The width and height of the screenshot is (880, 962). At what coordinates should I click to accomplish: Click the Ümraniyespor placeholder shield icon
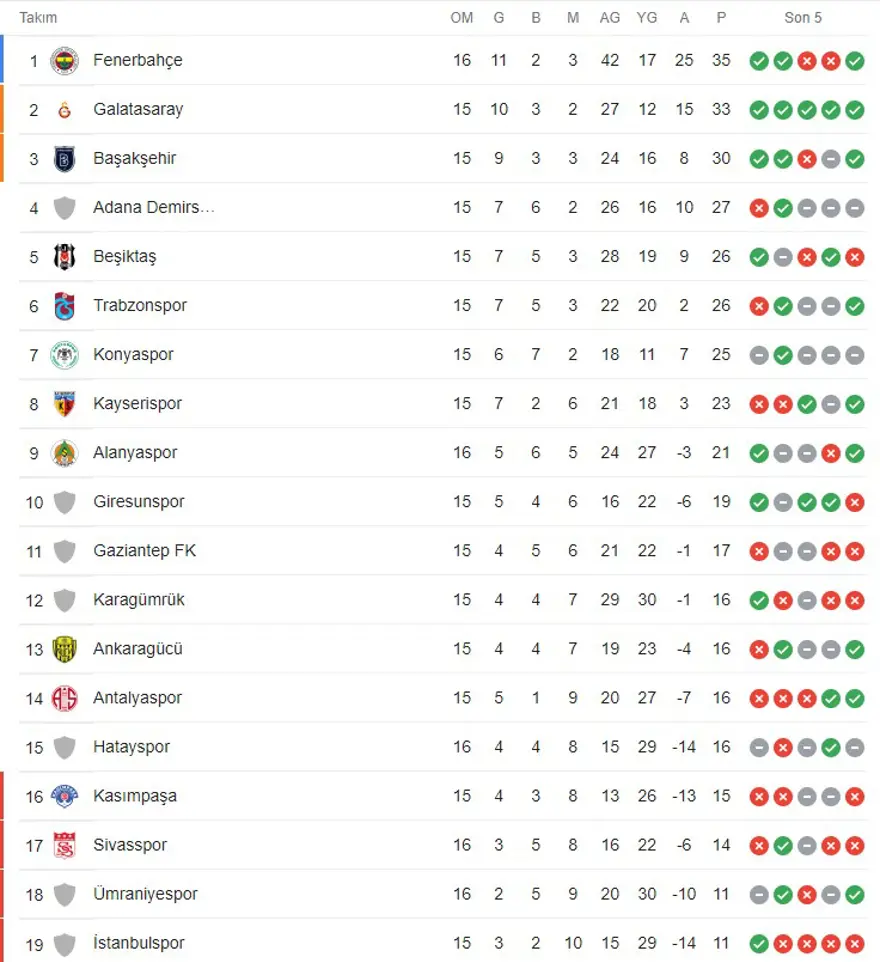[x=65, y=893]
